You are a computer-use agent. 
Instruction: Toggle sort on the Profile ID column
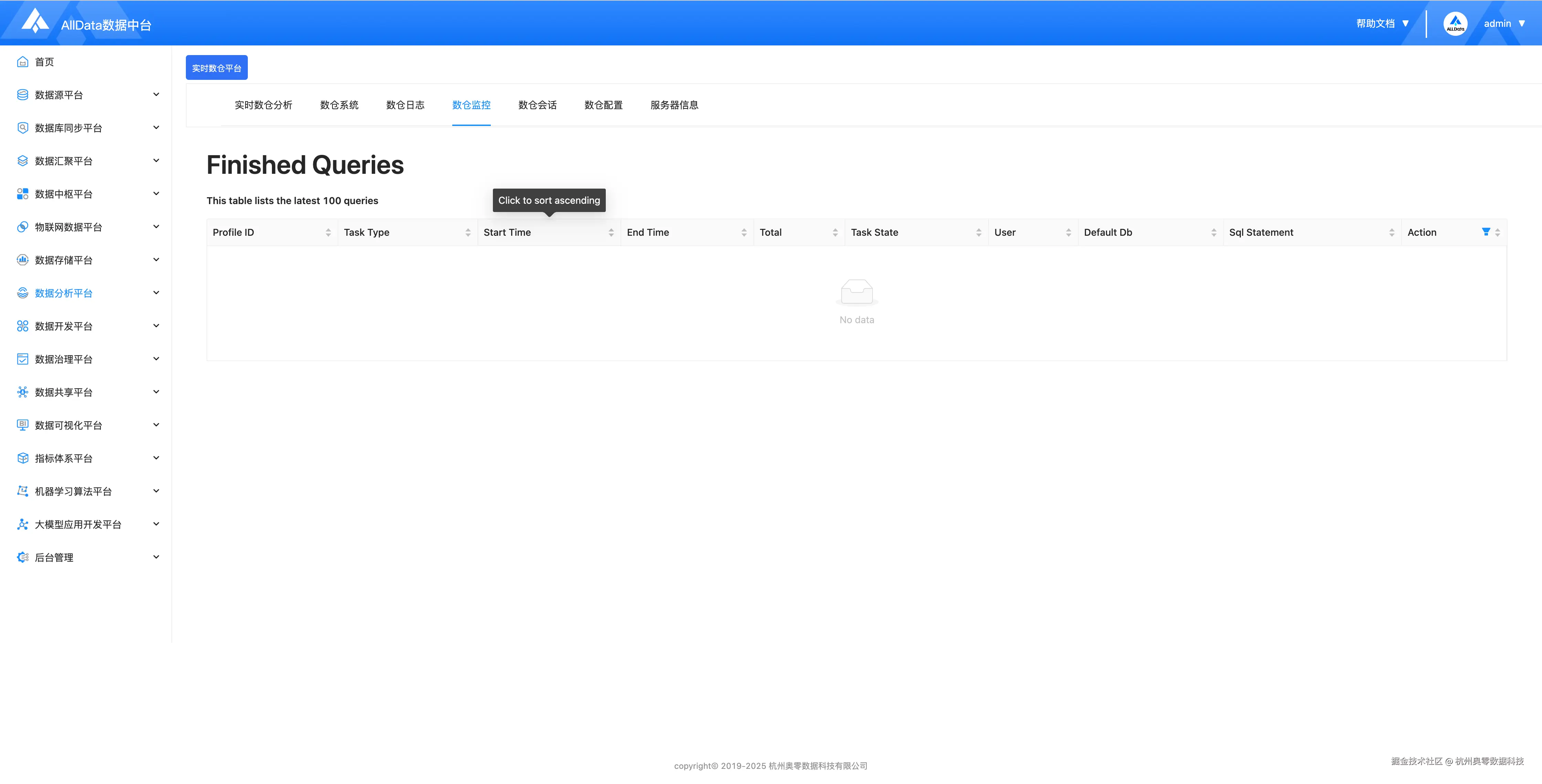(x=328, y=232)
